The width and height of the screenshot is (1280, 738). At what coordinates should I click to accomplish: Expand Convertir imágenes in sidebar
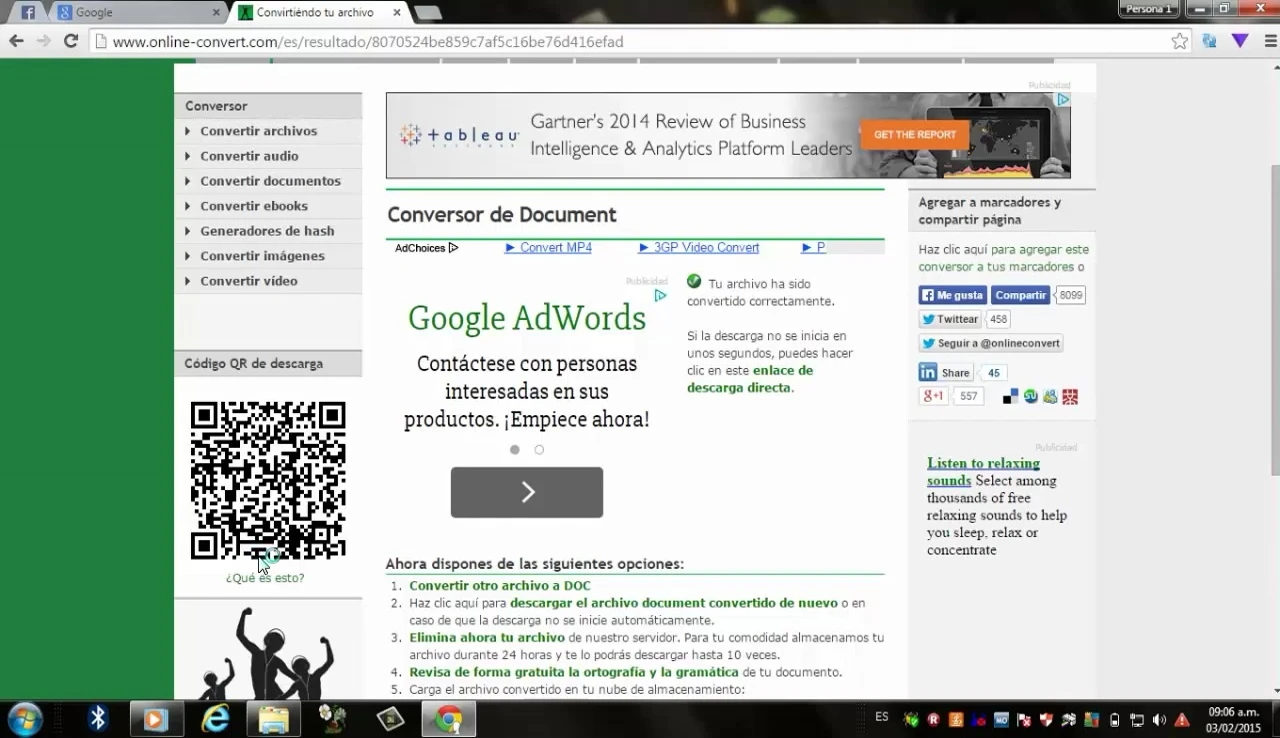point(262,256)
